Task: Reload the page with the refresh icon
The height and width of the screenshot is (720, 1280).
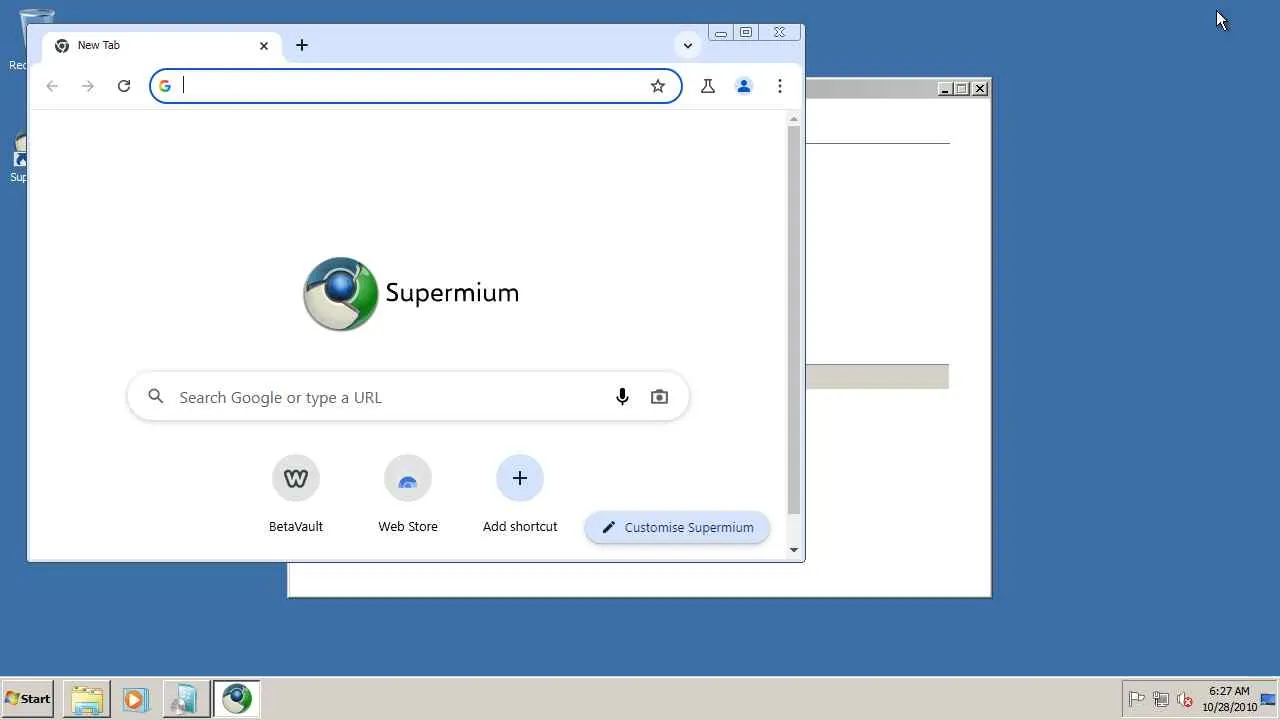Action: point(124,86)
